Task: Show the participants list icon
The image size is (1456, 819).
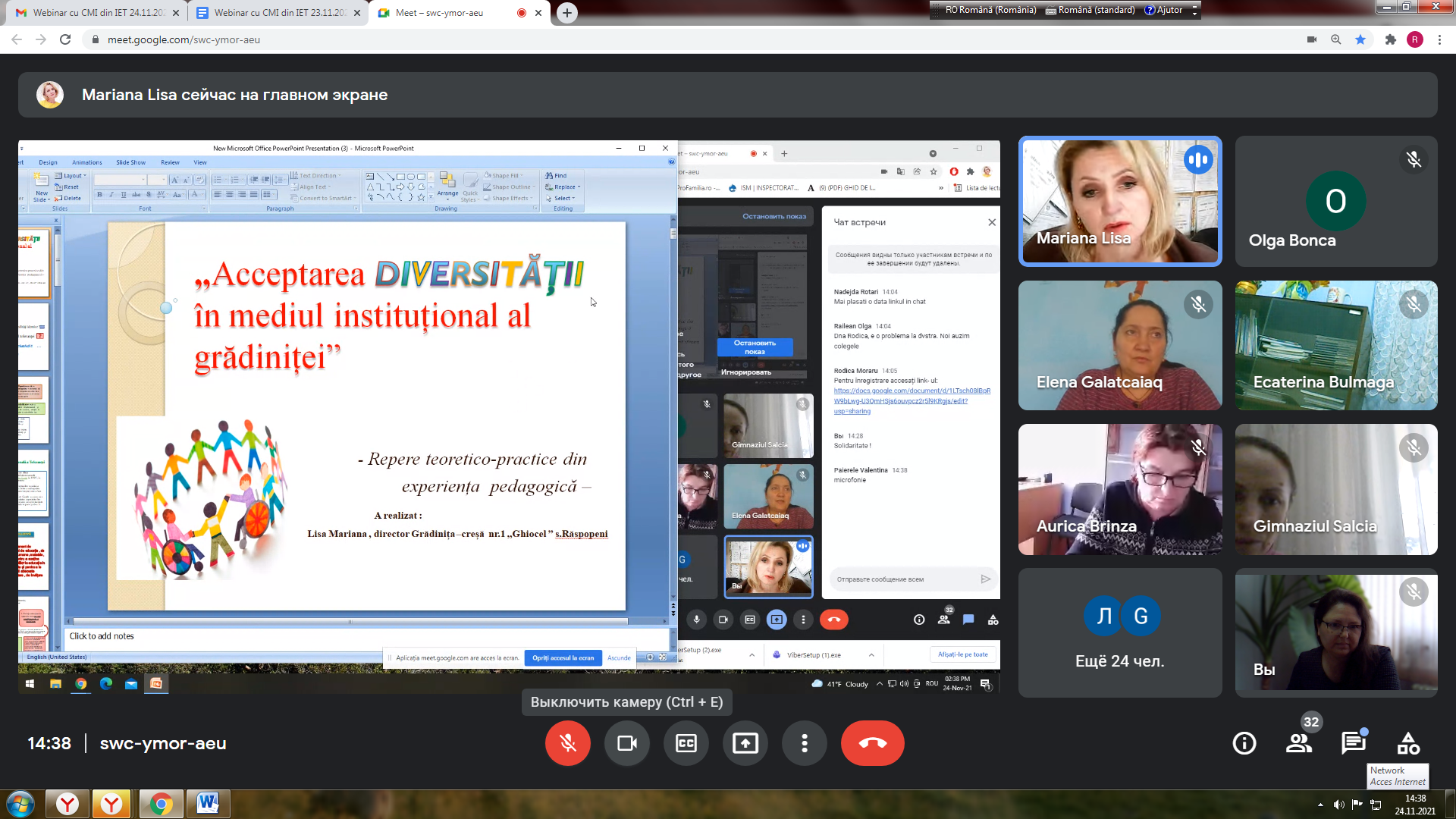Action: (1299, 743)
